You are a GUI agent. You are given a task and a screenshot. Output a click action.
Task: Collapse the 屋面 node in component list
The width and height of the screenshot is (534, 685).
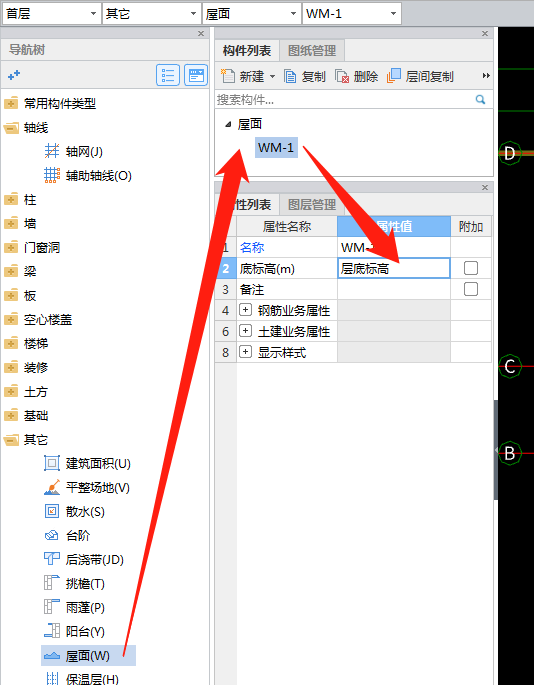(x=228, y=125)
